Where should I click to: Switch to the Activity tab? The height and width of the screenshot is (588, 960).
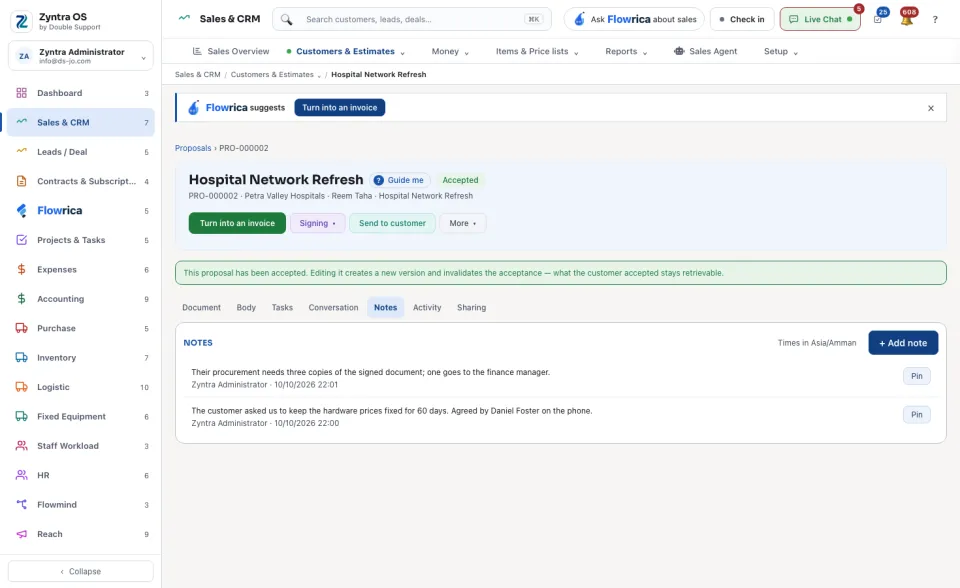click(x=427, y=307)
